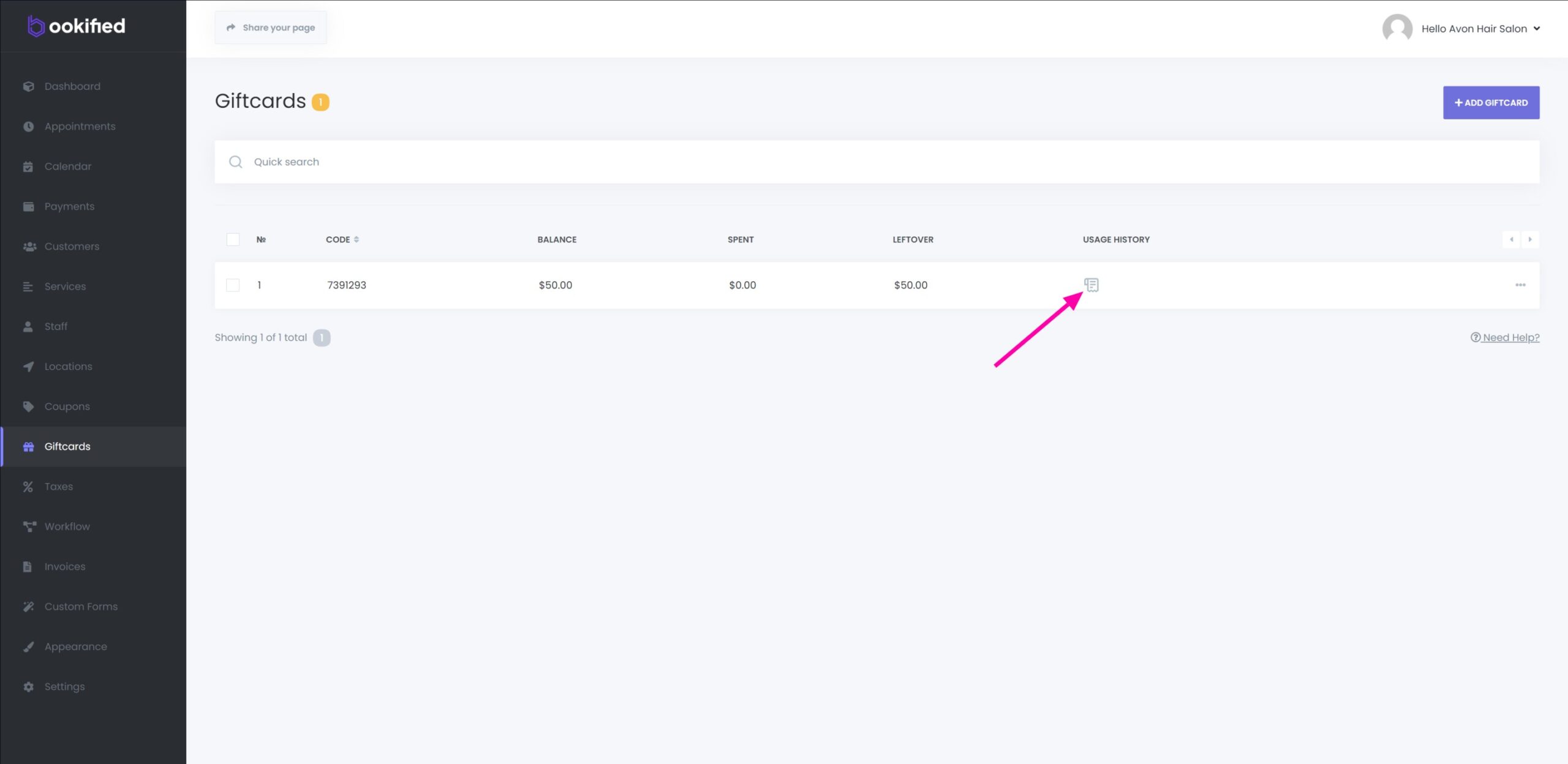The image size is (1568, 764).
Task: Click the Coupons tag icon in sidebar
Action: tap(28, 406)
